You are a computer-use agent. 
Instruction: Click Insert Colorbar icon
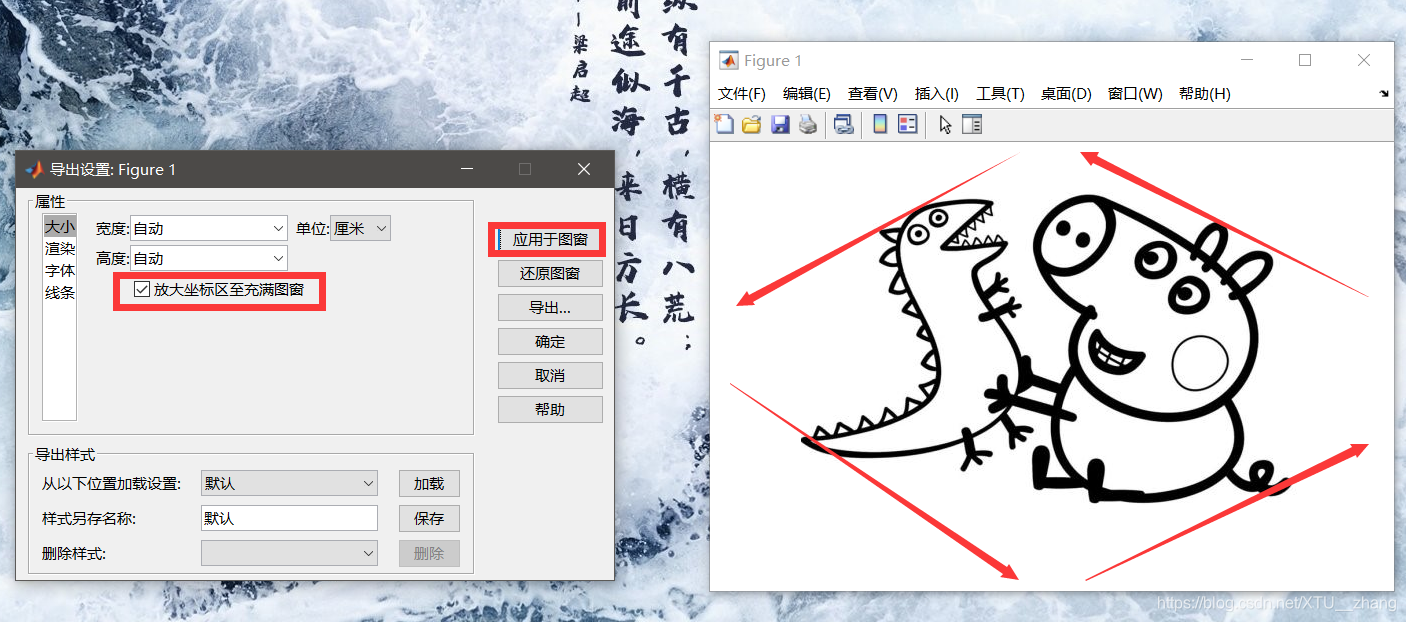pyautogui.click(x=880, y=124)
